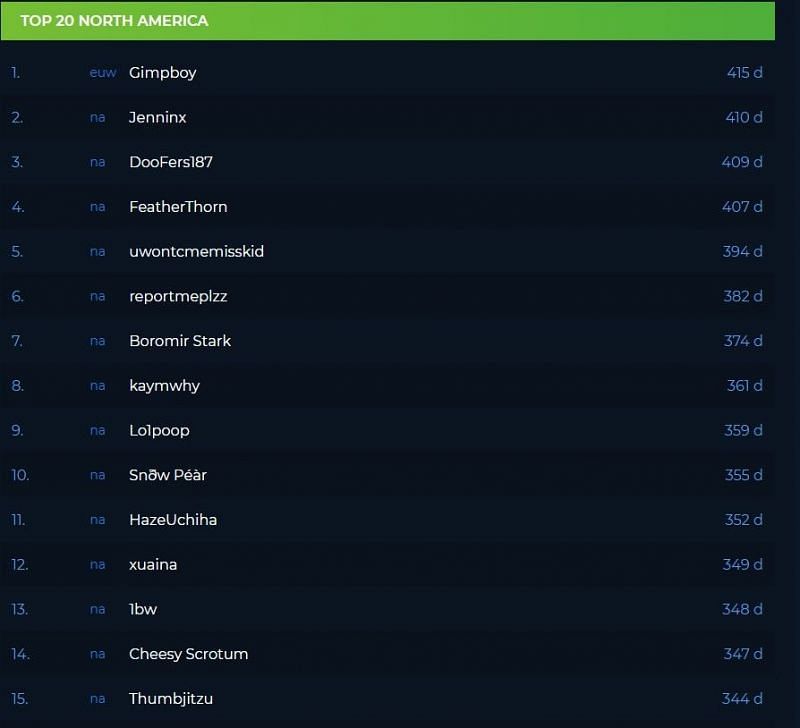The width and height of the screenshot is (800, 728).
Task: Click the 415 d playtime value
Action: tap(744, 73)
